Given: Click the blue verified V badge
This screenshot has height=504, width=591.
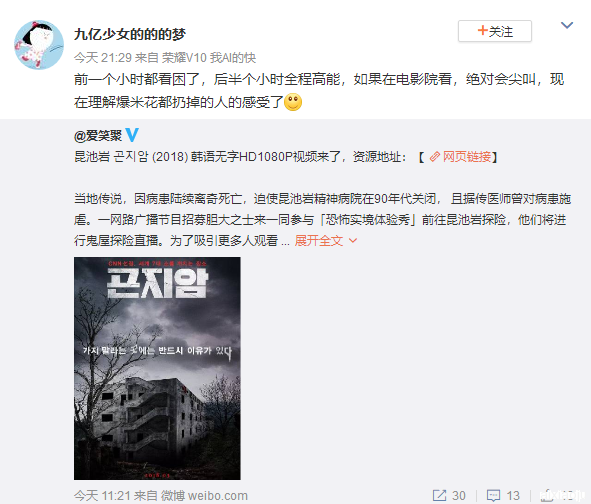Looking at the screenshot, I should coord(132,135).
